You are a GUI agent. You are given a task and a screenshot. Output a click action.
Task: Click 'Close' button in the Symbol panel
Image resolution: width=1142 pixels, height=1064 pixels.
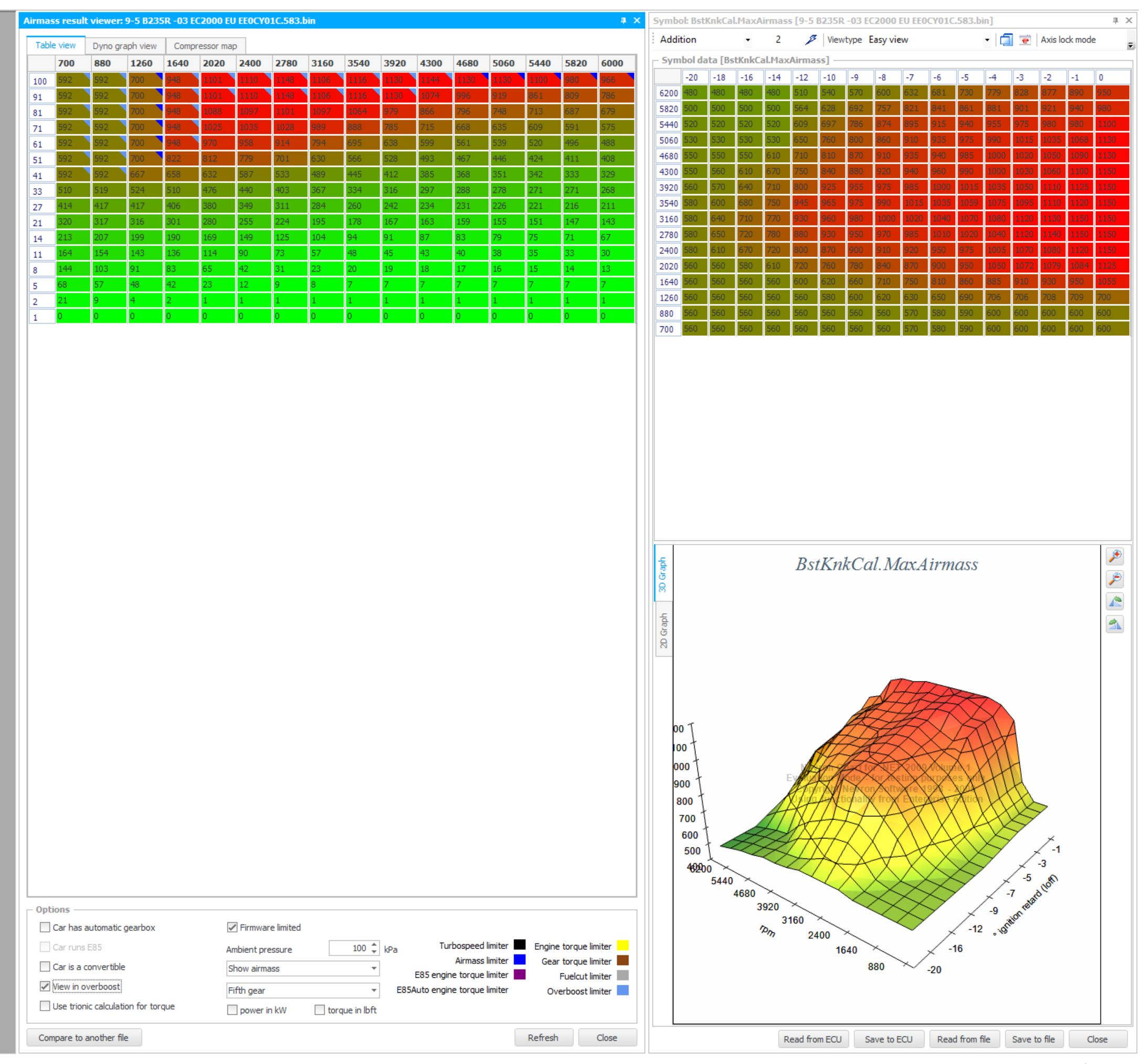[x=1097, y=1039]
